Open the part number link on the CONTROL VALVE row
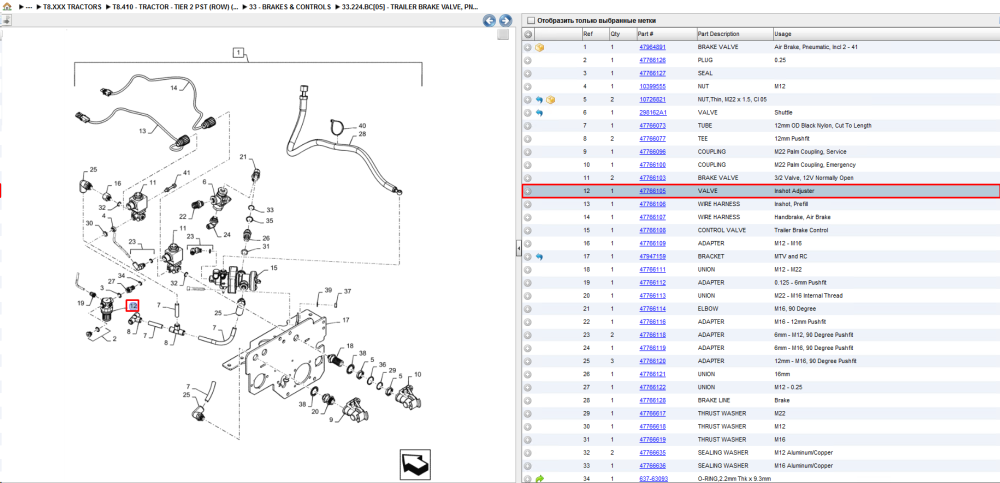 (x=652, y=230)
